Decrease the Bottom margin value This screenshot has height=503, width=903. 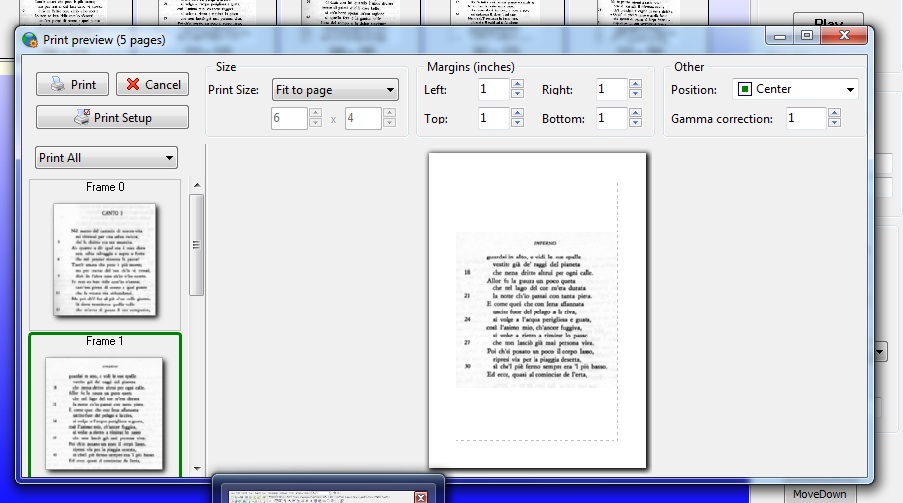click(635, 123)
